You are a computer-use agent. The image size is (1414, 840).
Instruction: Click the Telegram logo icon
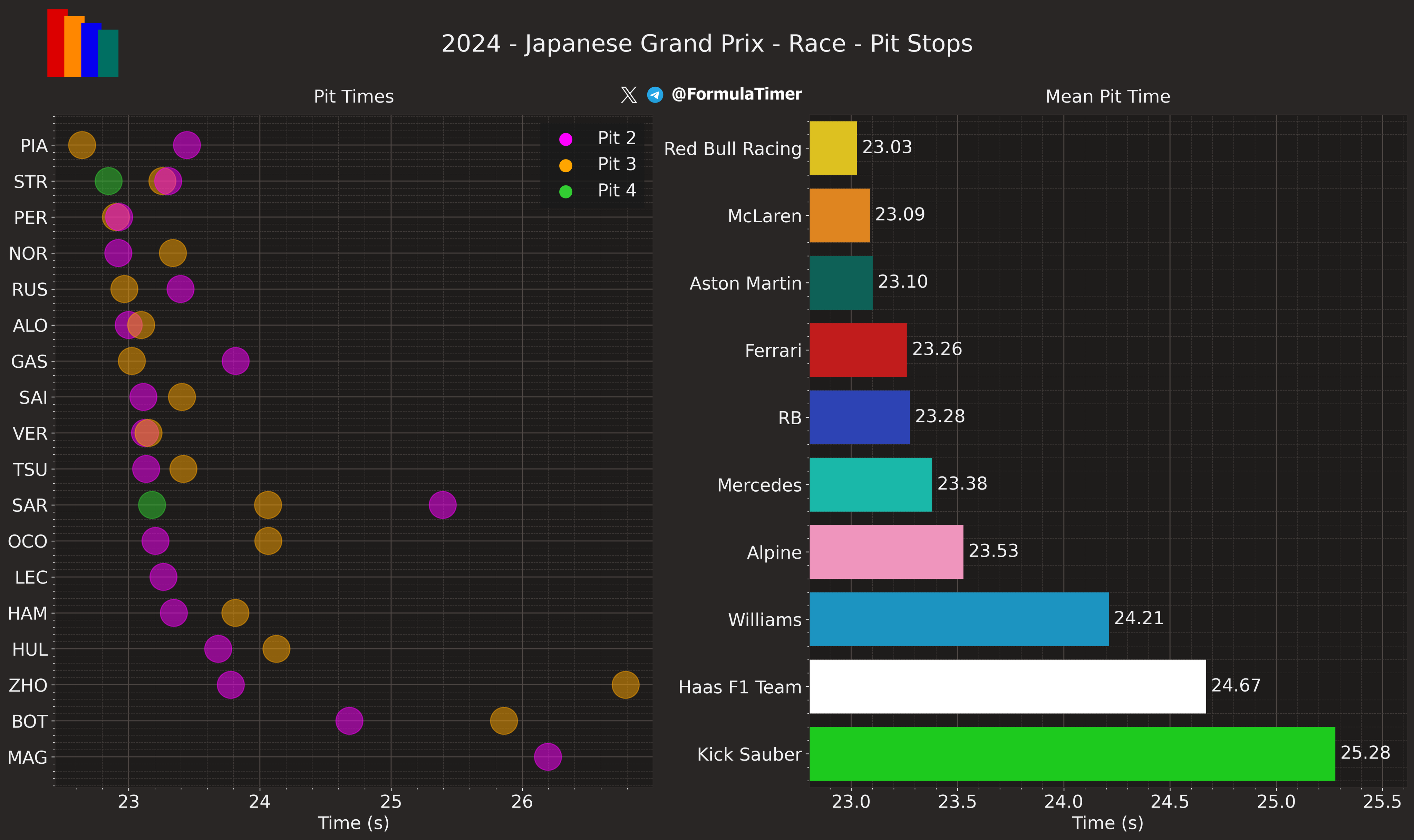pyautogui.click(x=655, y=95)
